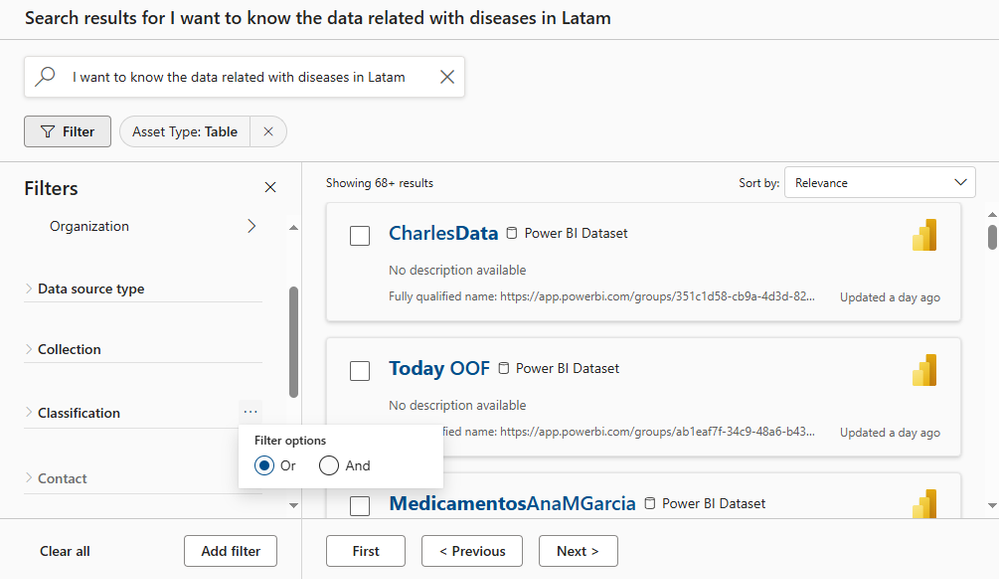Select the Or filter option
The image size is (999, 579).
tap(265, 465)
